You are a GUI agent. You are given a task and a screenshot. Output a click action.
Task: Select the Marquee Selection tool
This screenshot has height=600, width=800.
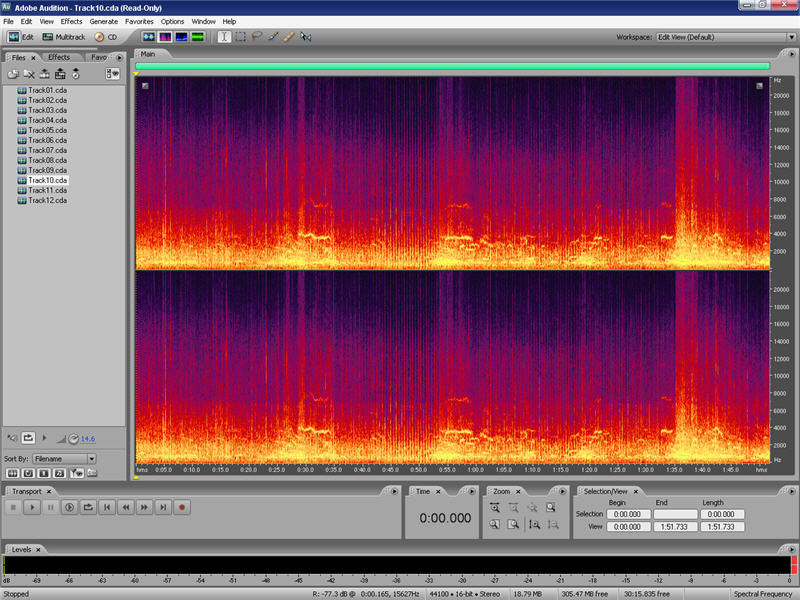[x=241, y=37]
